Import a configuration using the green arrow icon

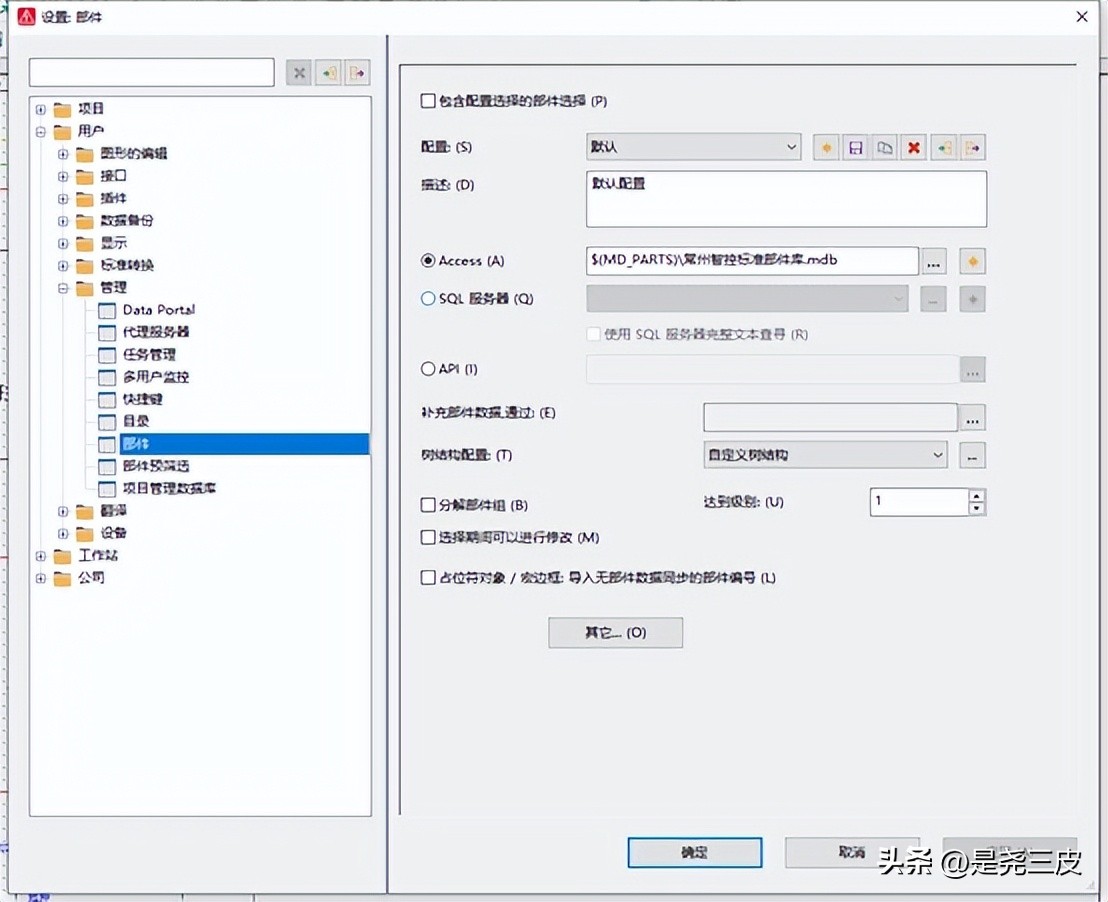(944, 148)
